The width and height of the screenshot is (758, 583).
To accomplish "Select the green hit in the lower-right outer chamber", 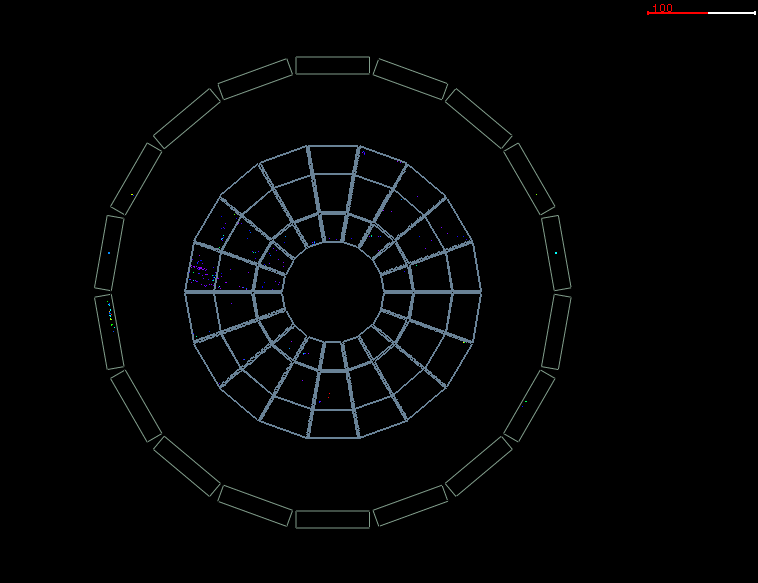I will pos(526,401).
